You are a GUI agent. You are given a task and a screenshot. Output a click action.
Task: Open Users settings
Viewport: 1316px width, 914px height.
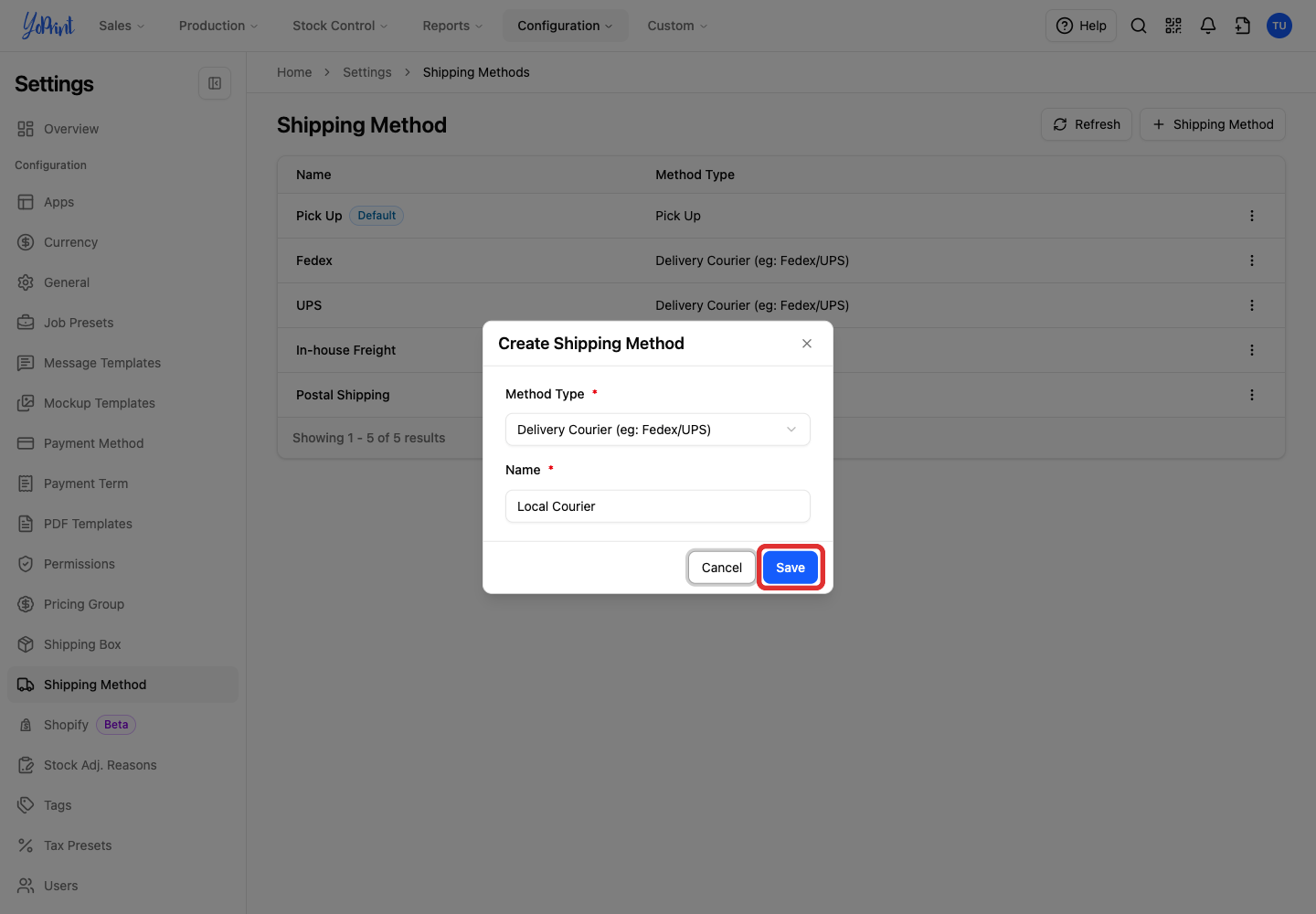pos(122,886)
